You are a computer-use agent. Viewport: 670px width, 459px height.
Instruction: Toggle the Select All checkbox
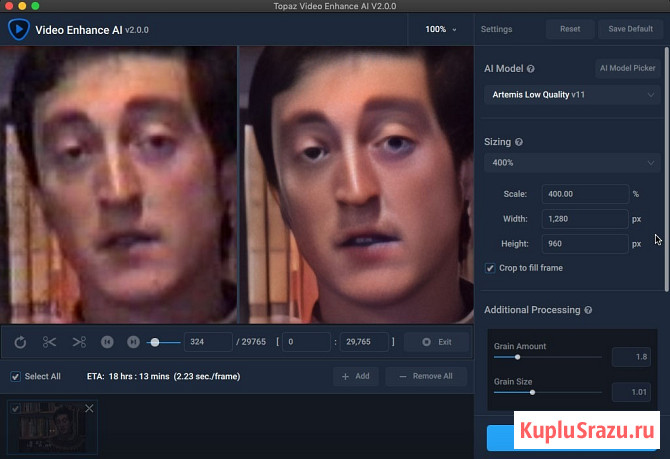15,377
